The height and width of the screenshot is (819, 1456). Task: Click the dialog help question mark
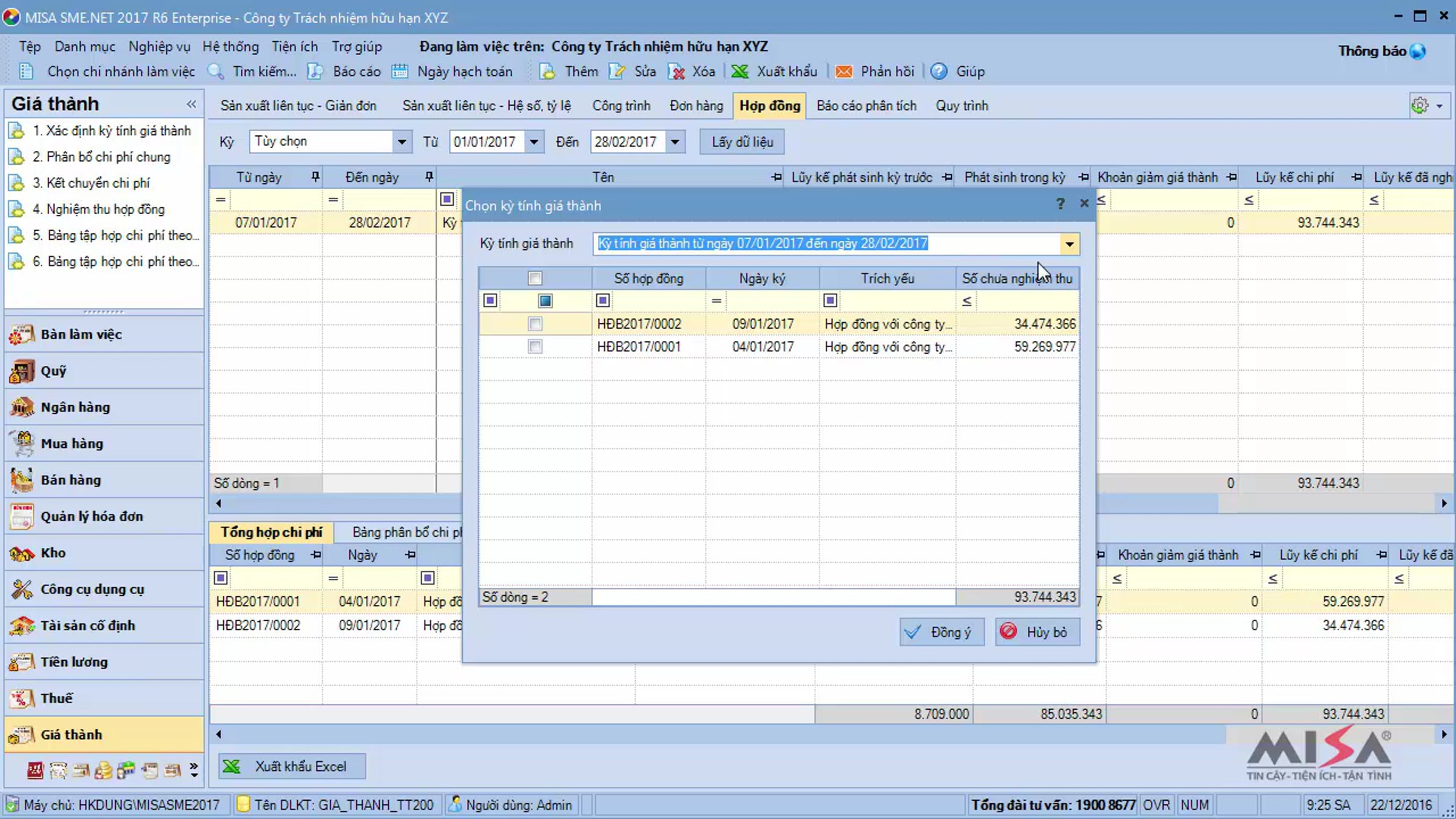(1060, 204)
